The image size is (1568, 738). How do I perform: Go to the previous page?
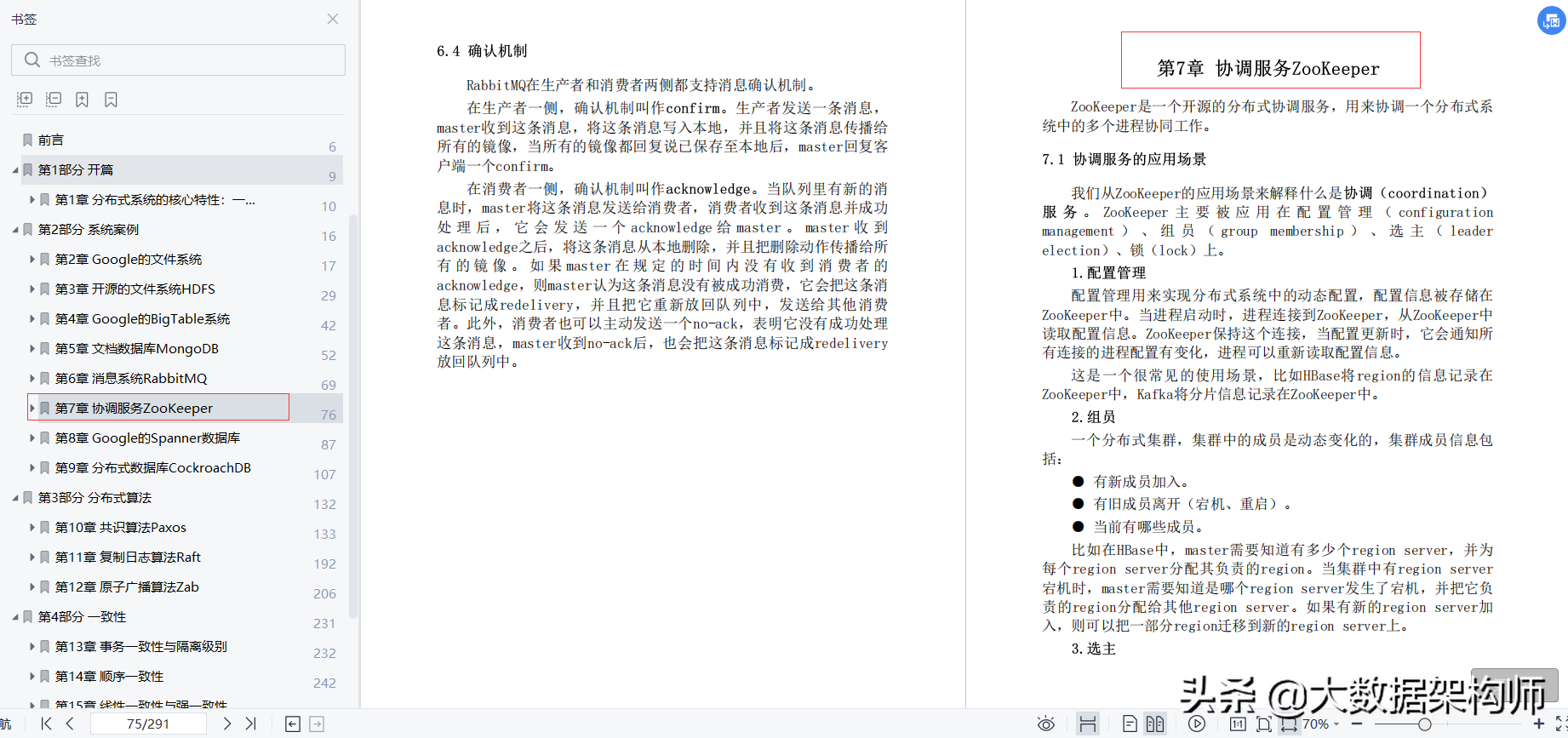pos(70,724)
